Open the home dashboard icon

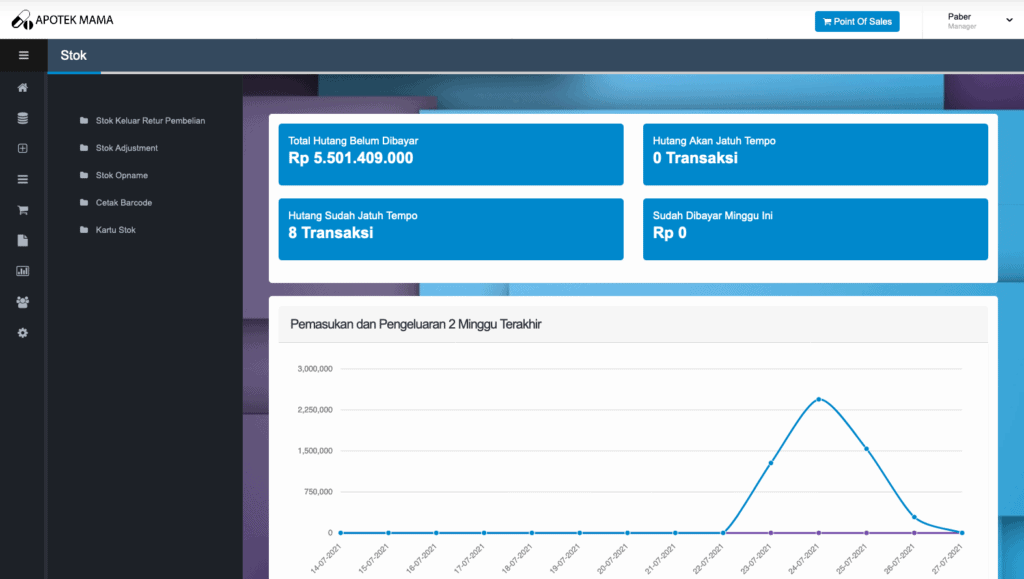click(23, 87)
